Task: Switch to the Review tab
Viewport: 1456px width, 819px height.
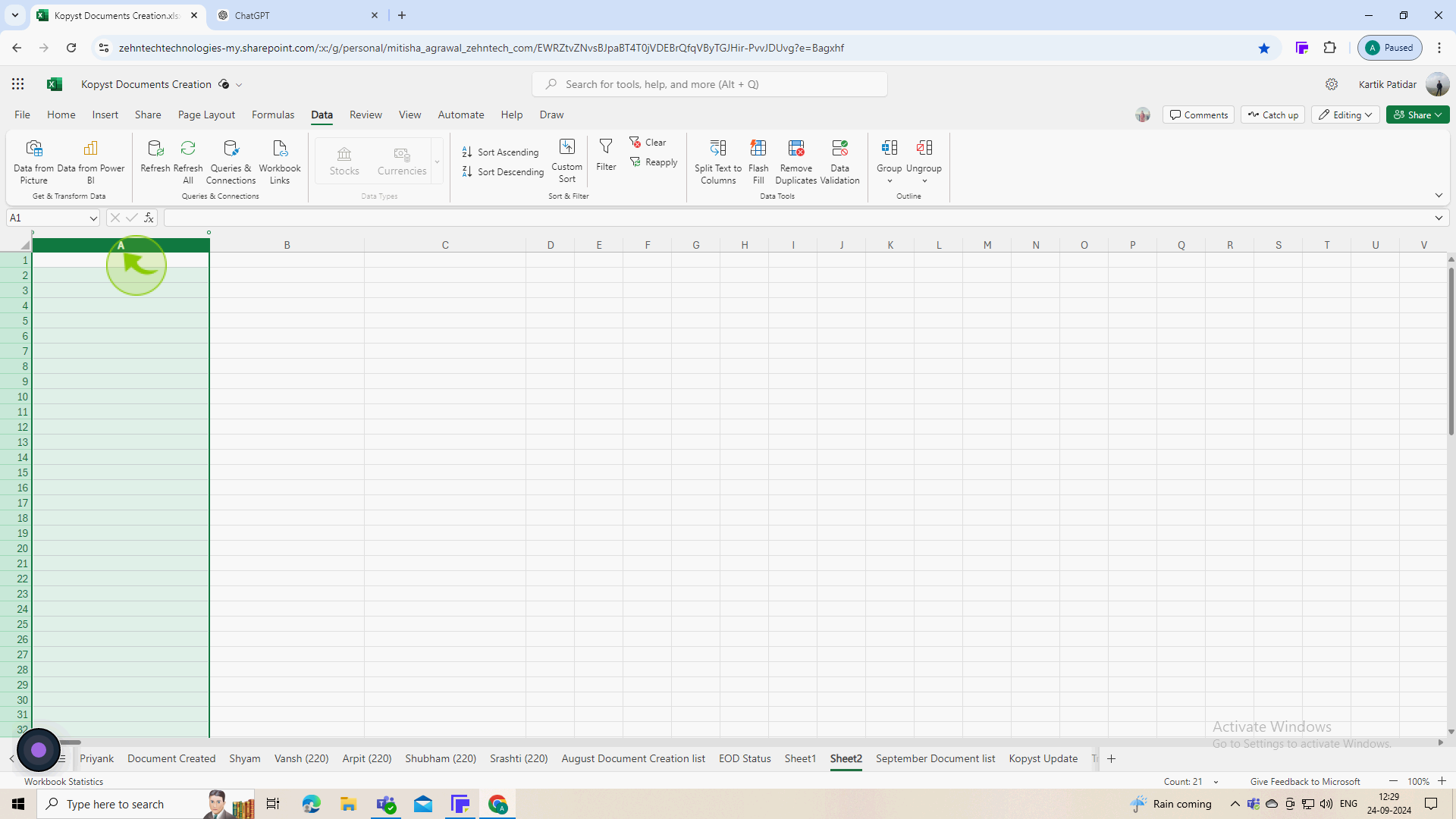Action: tap(366, 115)
